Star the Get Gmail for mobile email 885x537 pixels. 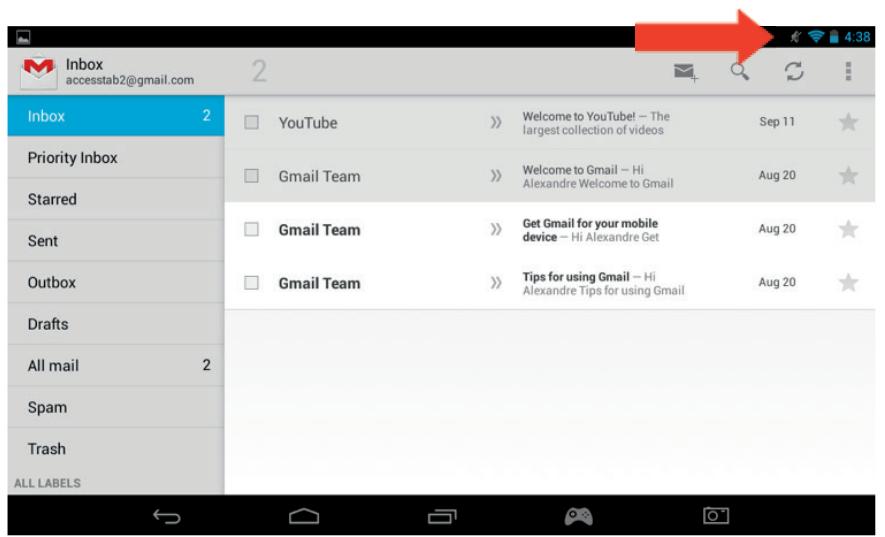point(848,229)
